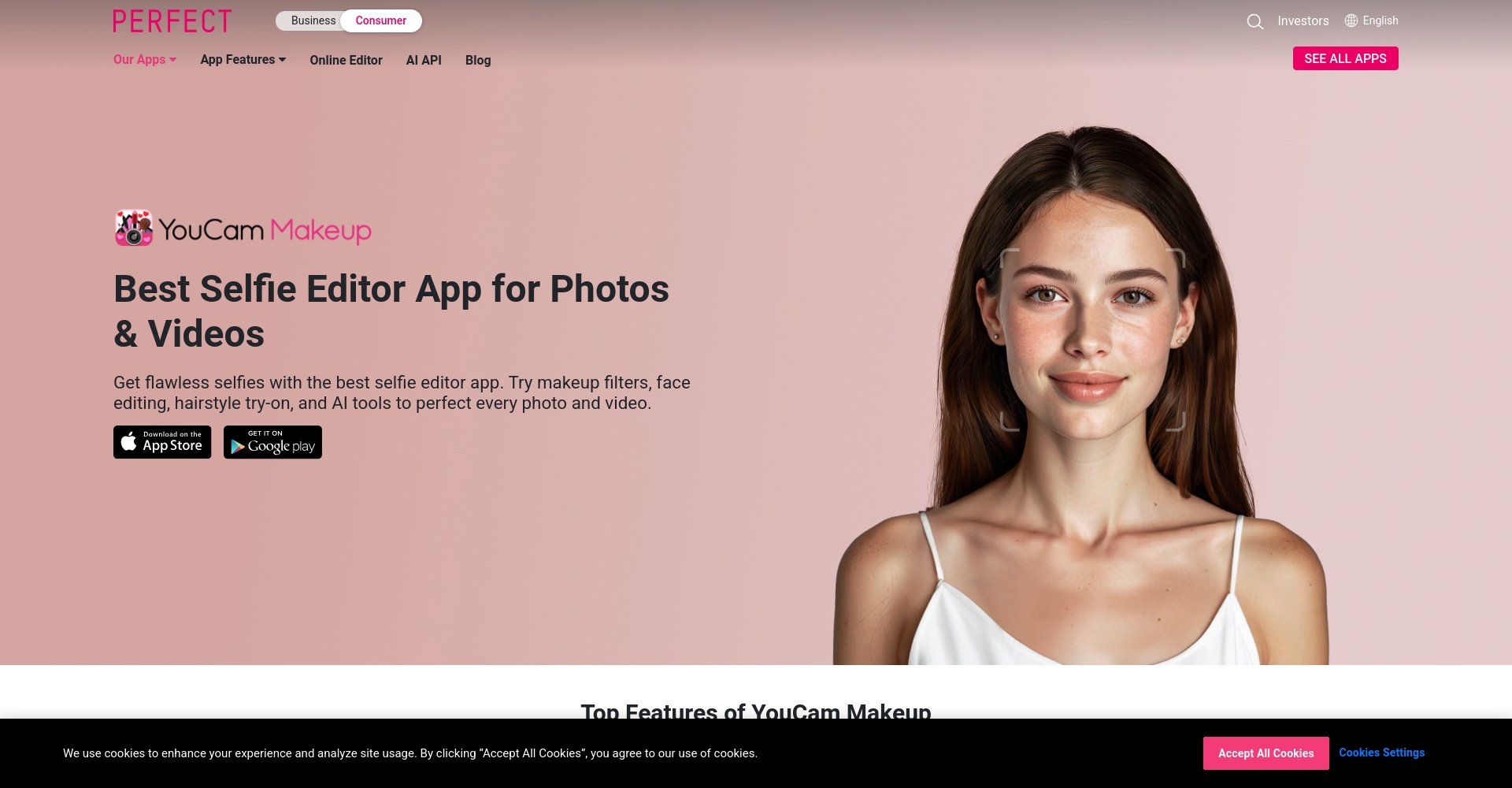1512x788 pixels.
Task: Click the PERFECT logo
Action: tap(172, 21)
